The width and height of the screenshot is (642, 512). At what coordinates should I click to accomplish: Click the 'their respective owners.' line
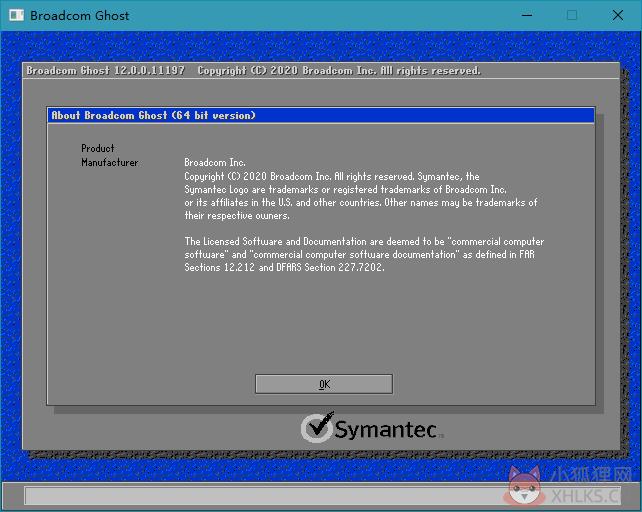pyautogui.click(x=237, y=215)
